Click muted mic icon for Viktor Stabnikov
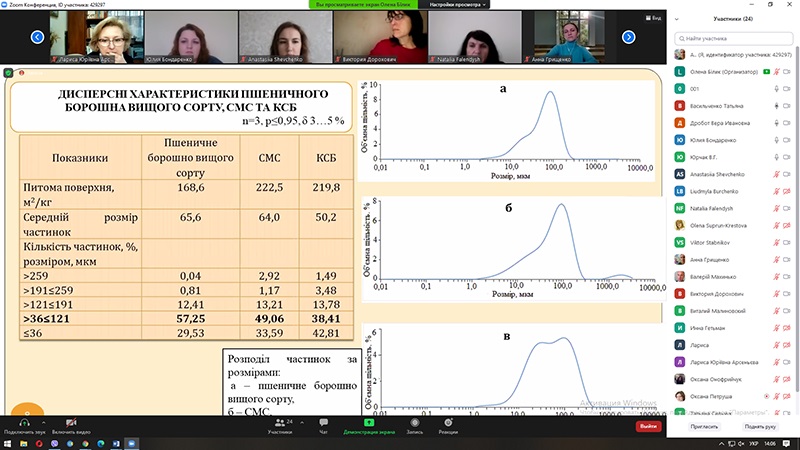Viewport: 800px width, 450px height. coord(777,243)
